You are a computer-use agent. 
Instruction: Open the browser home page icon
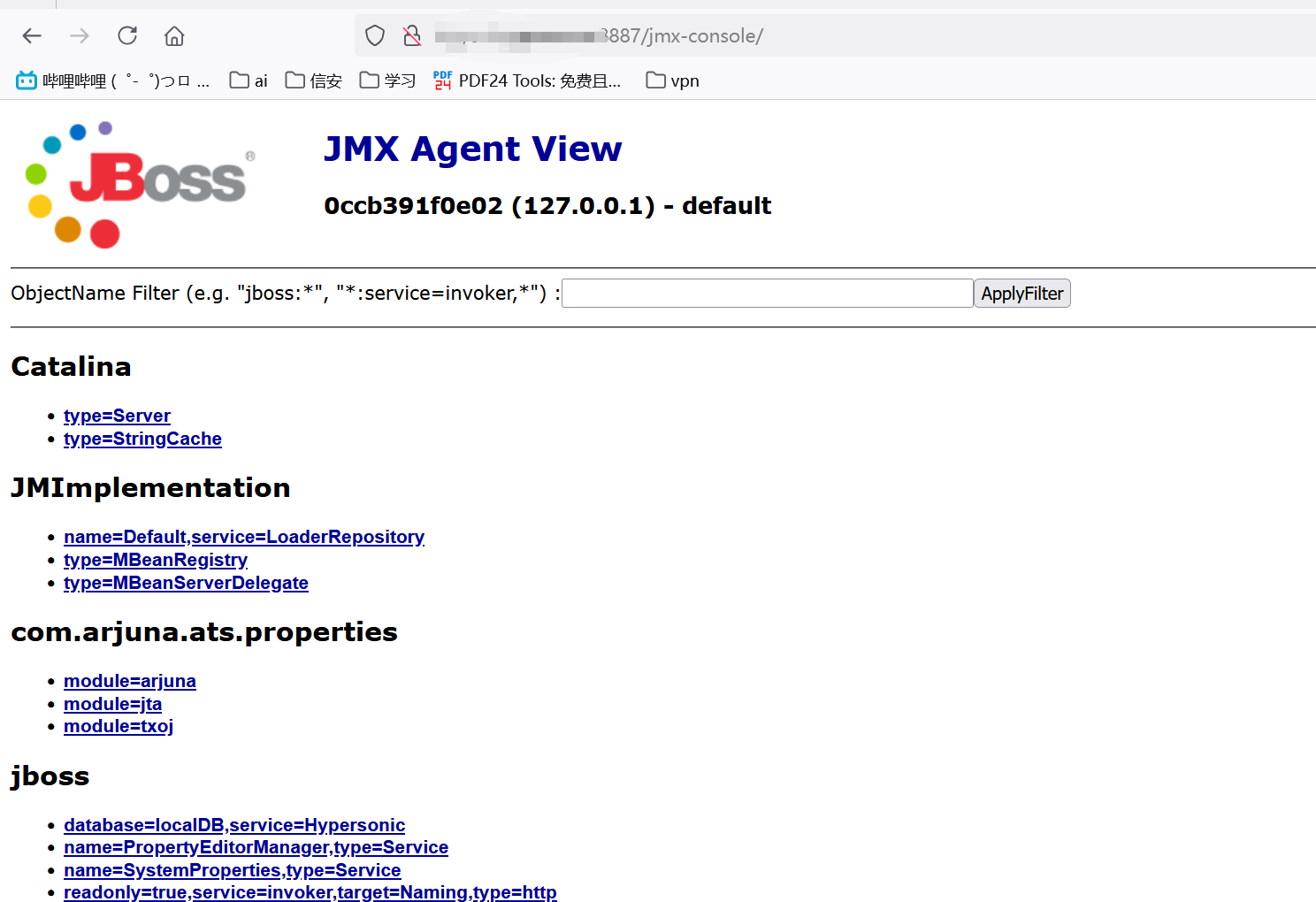(174, 35)
